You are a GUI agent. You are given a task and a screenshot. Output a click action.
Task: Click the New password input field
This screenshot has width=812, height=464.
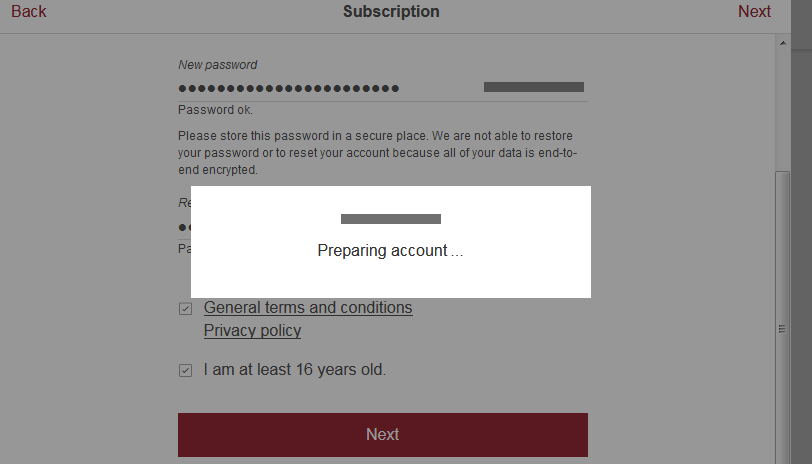pyautogui.click(x=320, y=88)
